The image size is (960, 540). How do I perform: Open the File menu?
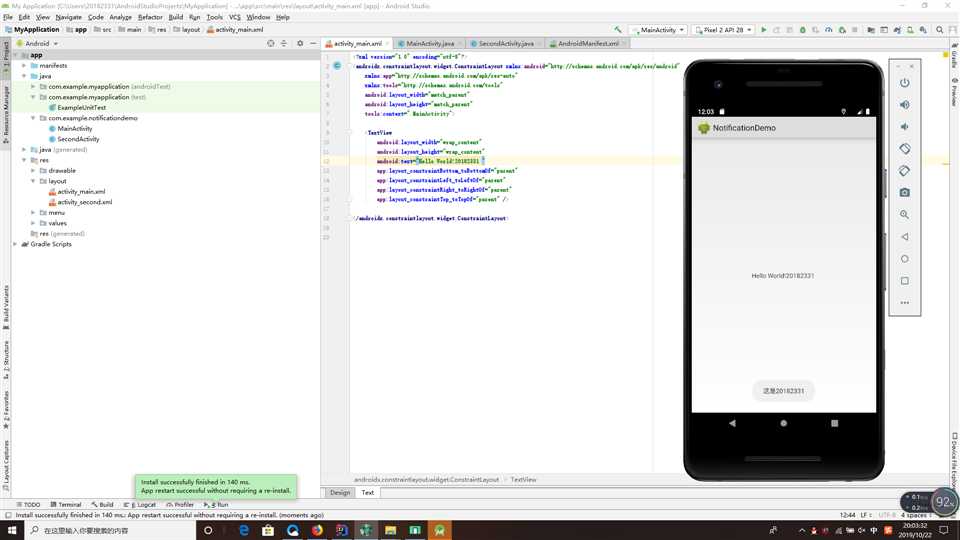(x=8, y=17)
